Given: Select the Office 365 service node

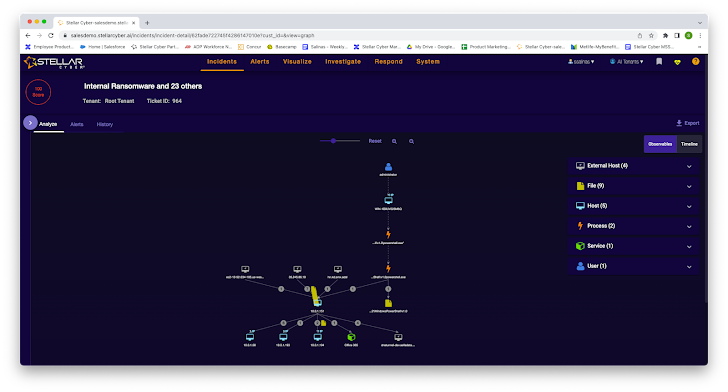Looking at the screenshot, I should coord(351,337).
